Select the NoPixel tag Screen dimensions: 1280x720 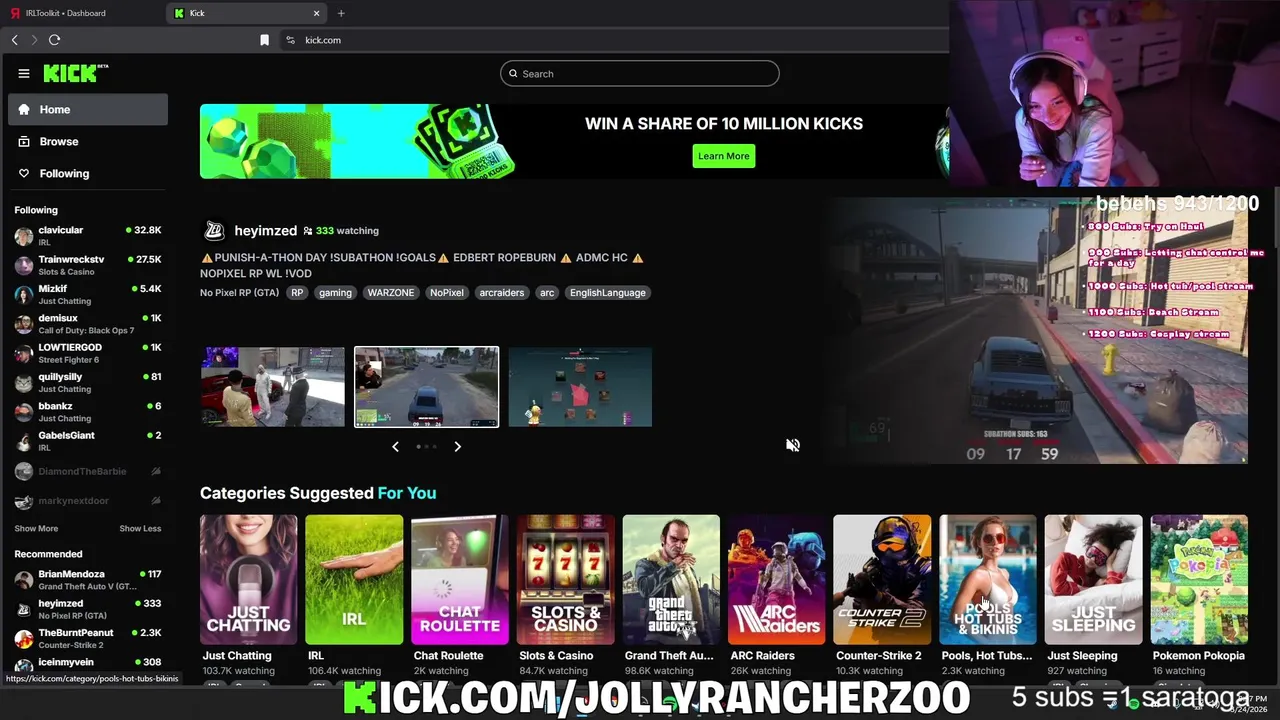(x=446, y=293)
